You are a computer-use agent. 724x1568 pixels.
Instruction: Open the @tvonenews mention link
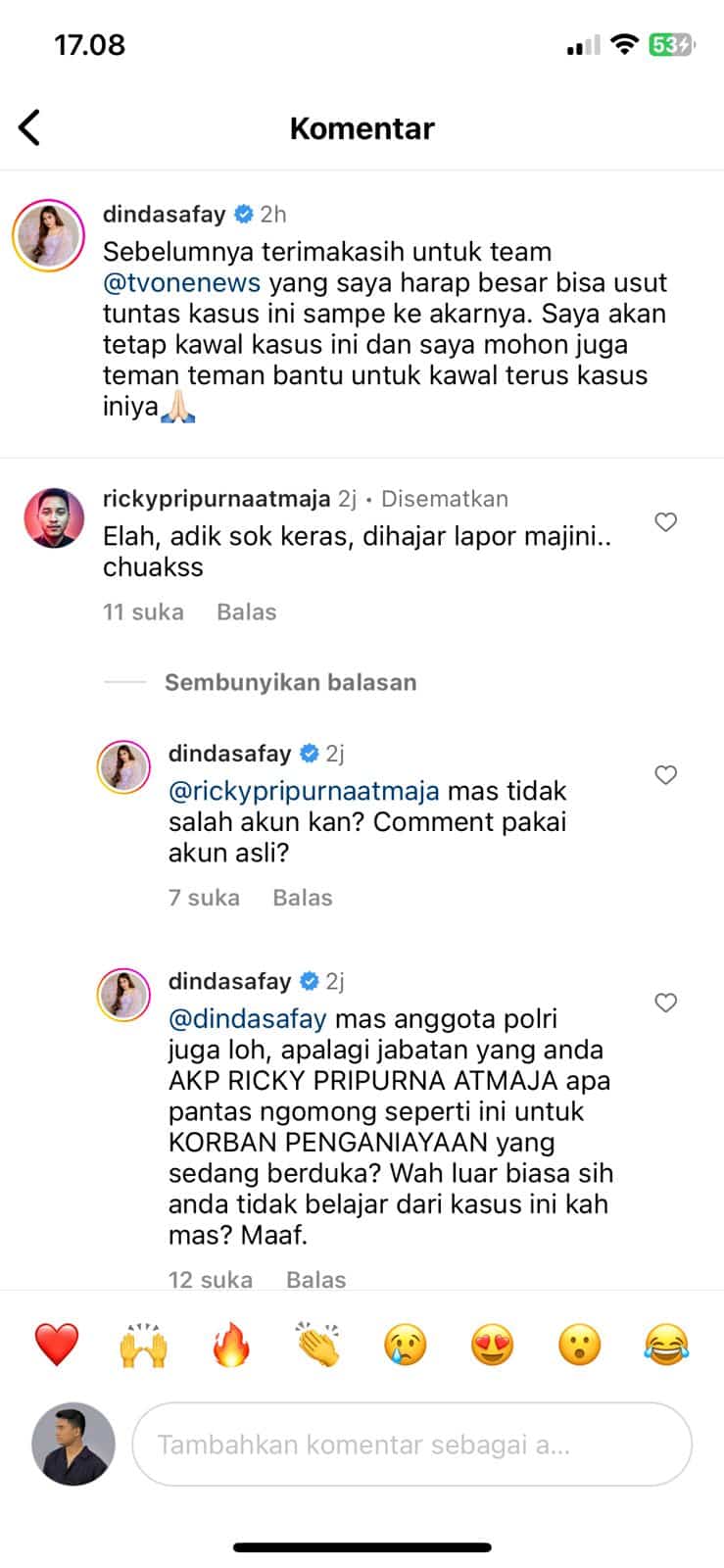[x=182, y=283]
